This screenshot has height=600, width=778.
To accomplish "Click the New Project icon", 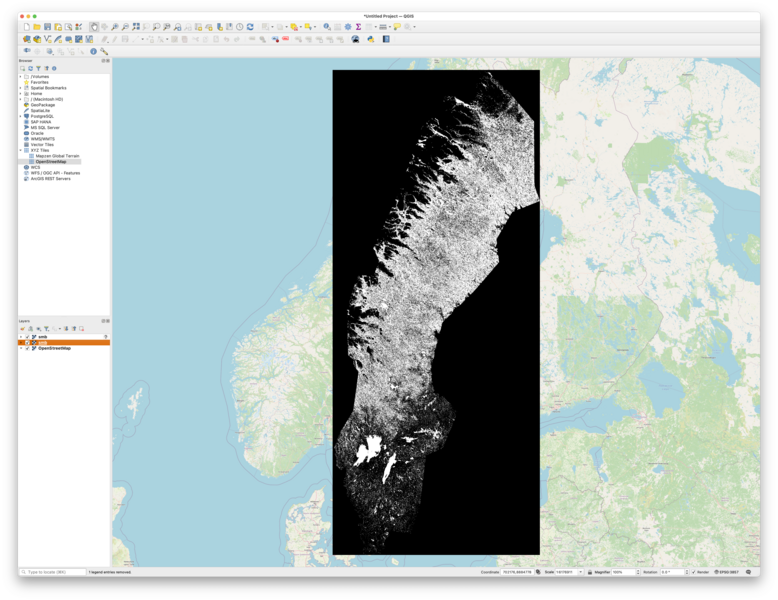I will [x=27, y=27].
